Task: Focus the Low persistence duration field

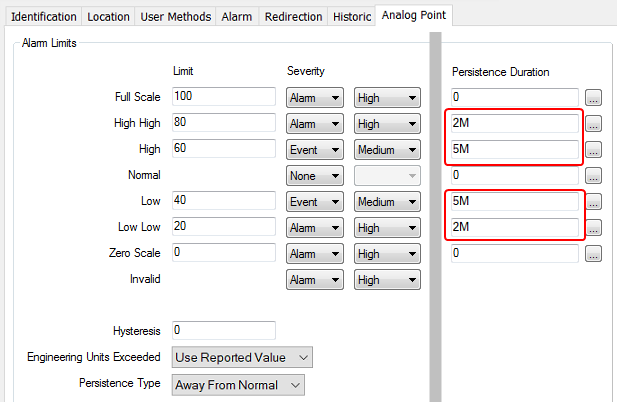Action: point(514,201)
